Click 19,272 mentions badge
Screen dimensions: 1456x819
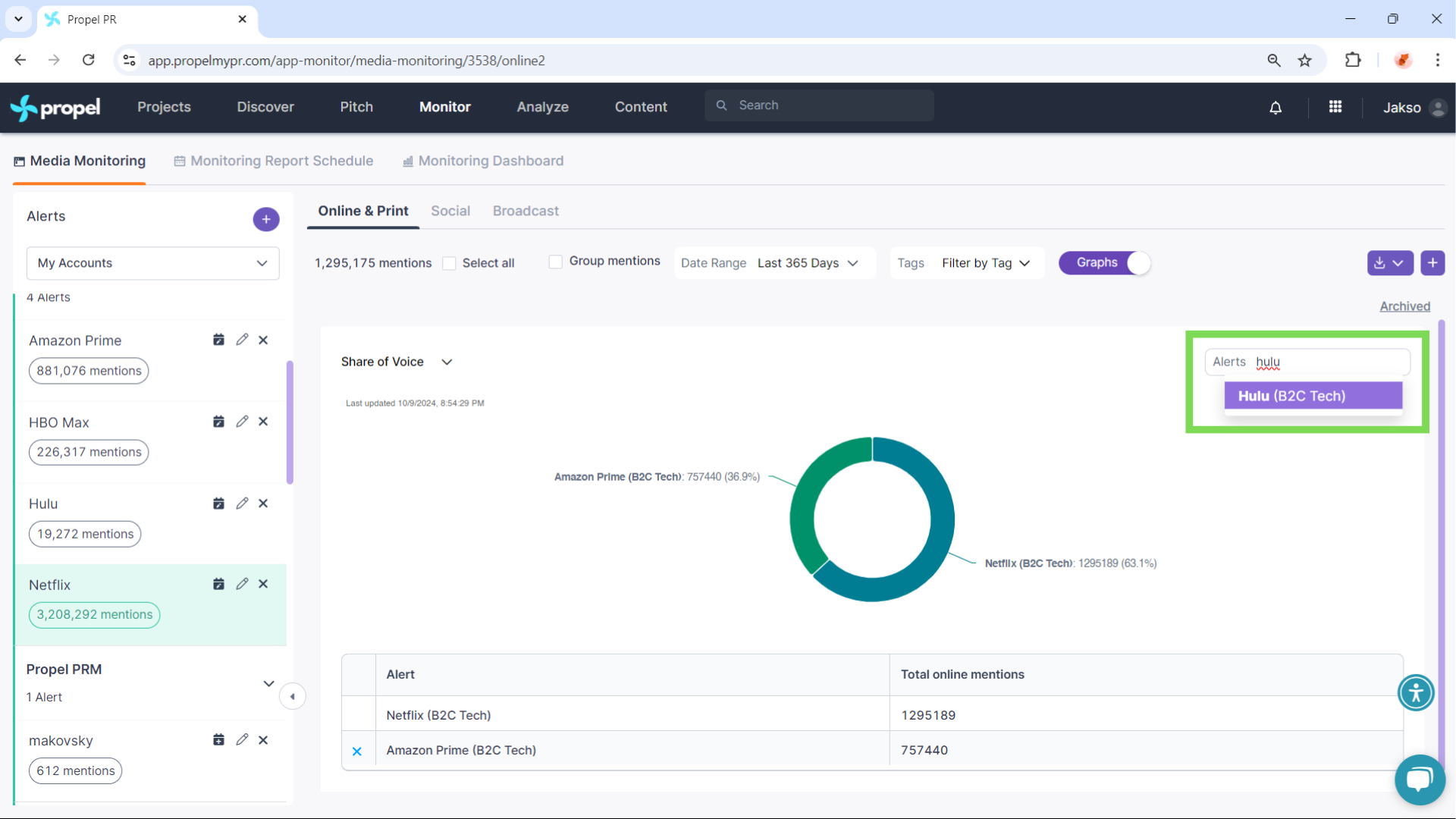85,534
